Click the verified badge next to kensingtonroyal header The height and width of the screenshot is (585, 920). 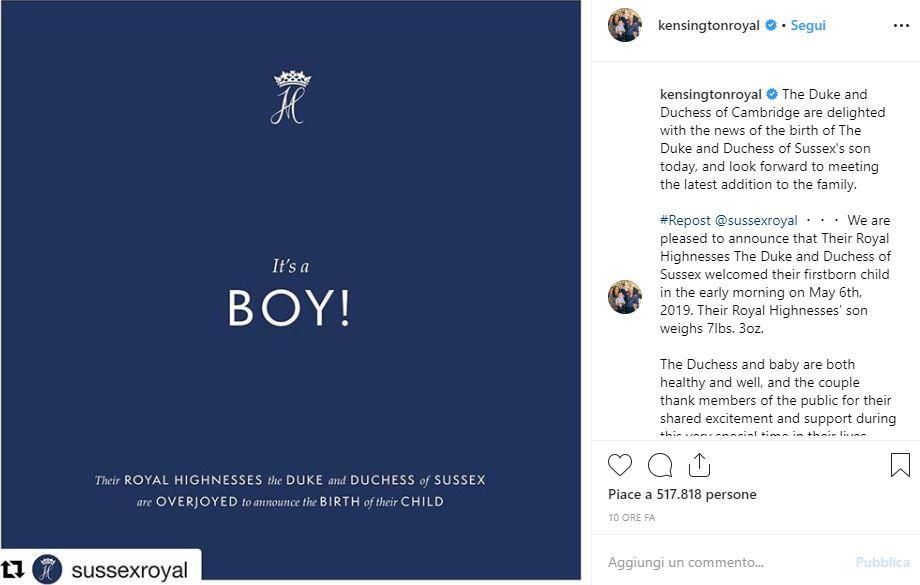pyautogui.click(x=772, y=25)
